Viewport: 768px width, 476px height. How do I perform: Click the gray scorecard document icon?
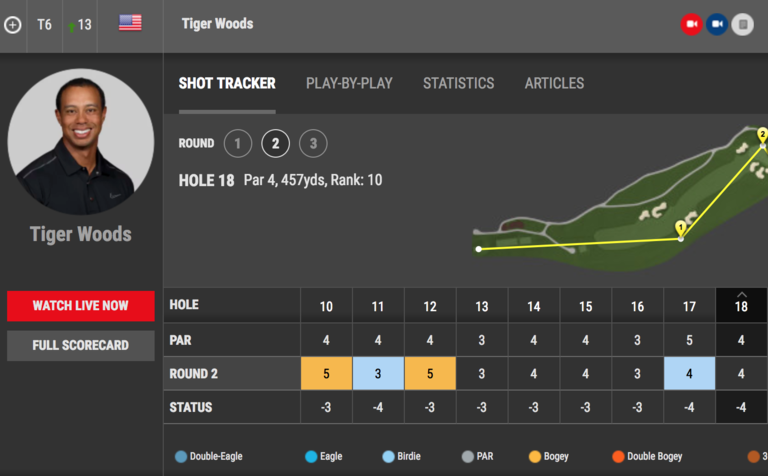[x=743, y=24]
